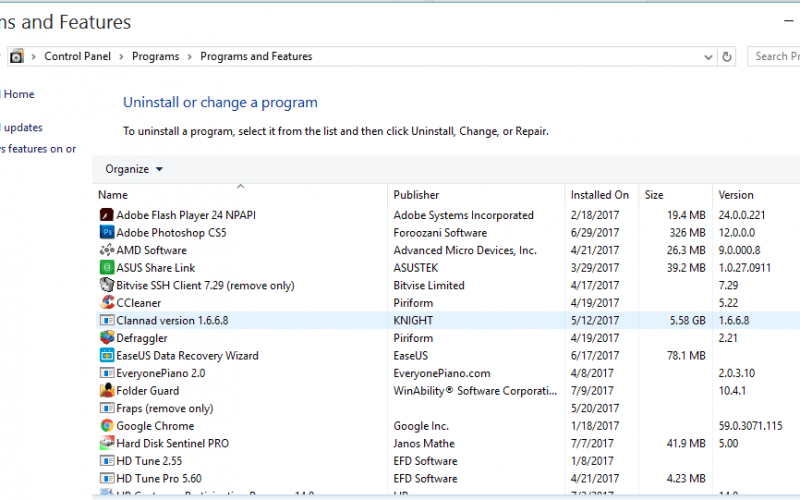Click the AMD Software icon
The width and height of the screenshot is (800, 500).
click(x=107, y=250)
